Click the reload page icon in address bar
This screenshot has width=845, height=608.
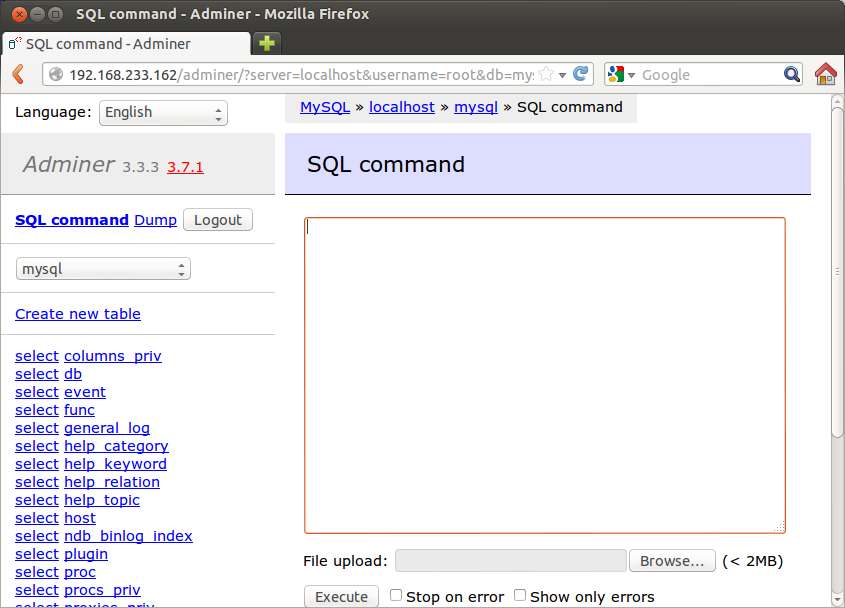click(580, 74)
